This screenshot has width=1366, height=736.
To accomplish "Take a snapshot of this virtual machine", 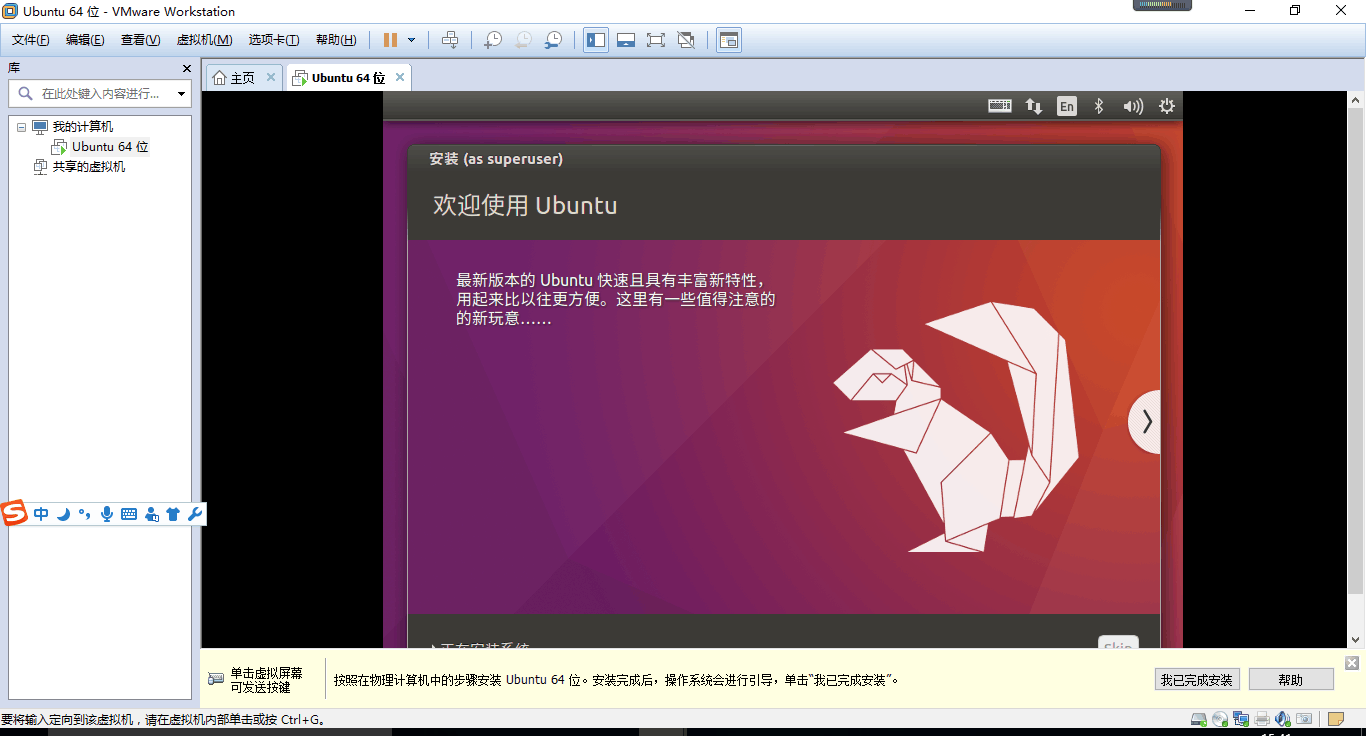I will (x=493, y=40).
